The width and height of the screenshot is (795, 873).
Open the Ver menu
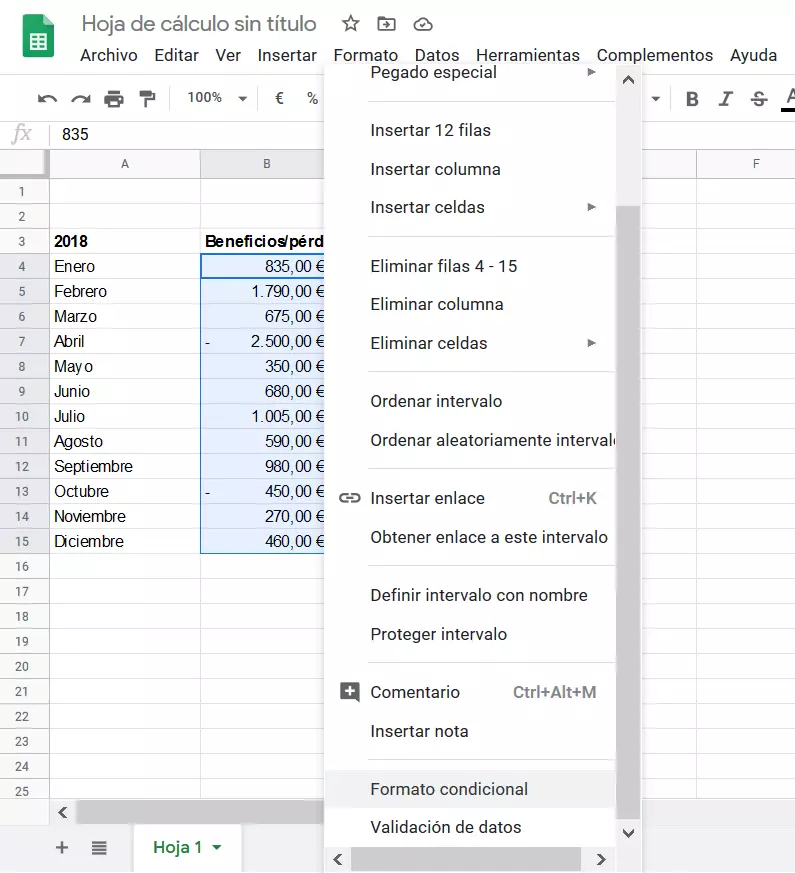[x=228, y=55]
